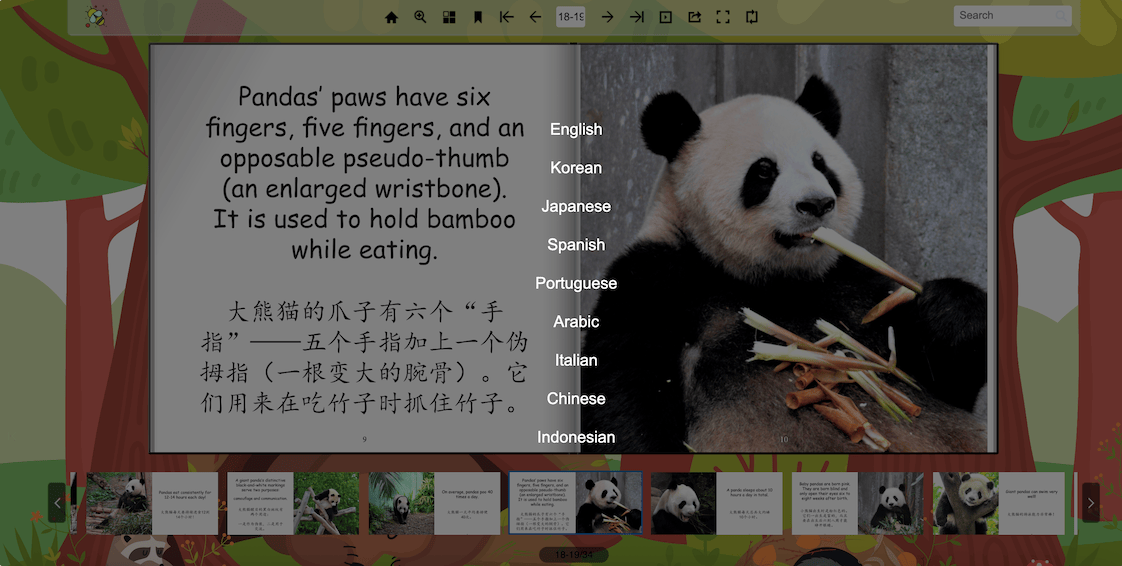Jump to the last page

[636, 17]
